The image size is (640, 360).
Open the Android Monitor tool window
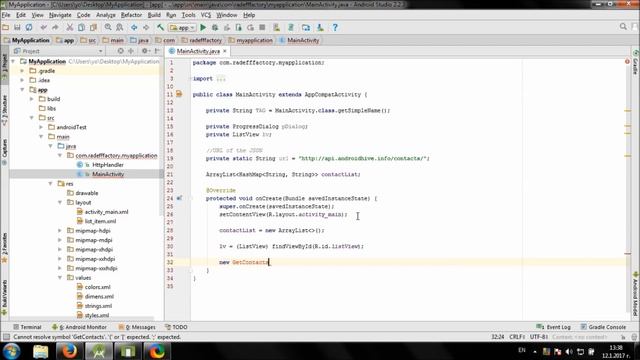(79, 327)
